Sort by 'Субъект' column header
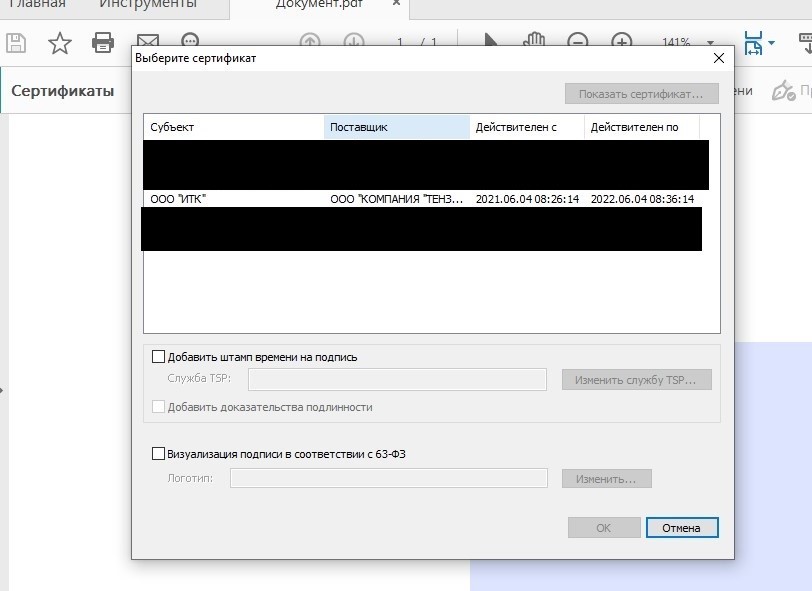Image resolution: width=812 pixels, height=591 pixels. (234, 127)
